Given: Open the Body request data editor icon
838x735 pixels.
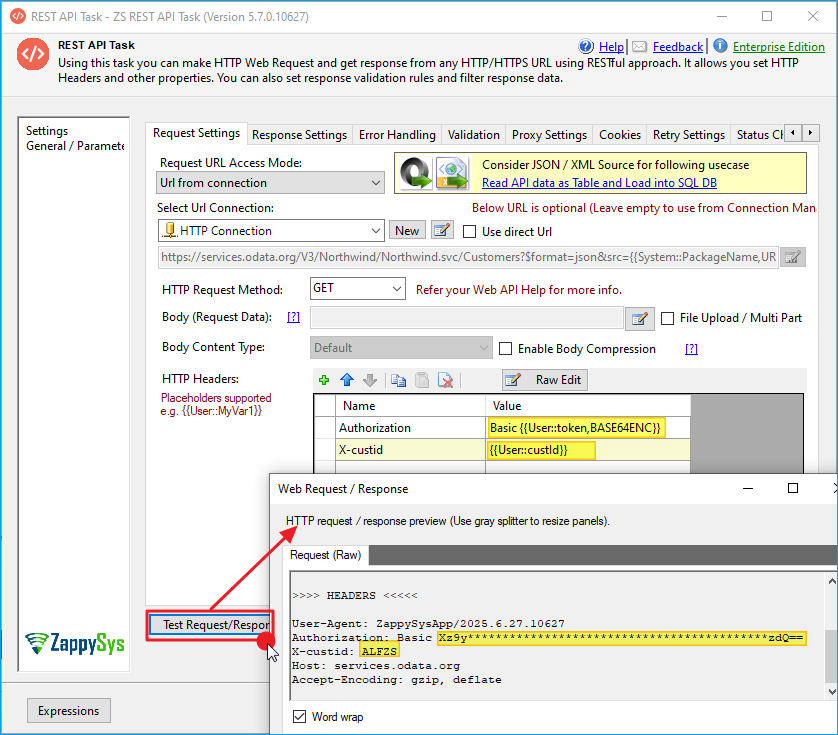Looking at the screenshot, I should [639, 318].
